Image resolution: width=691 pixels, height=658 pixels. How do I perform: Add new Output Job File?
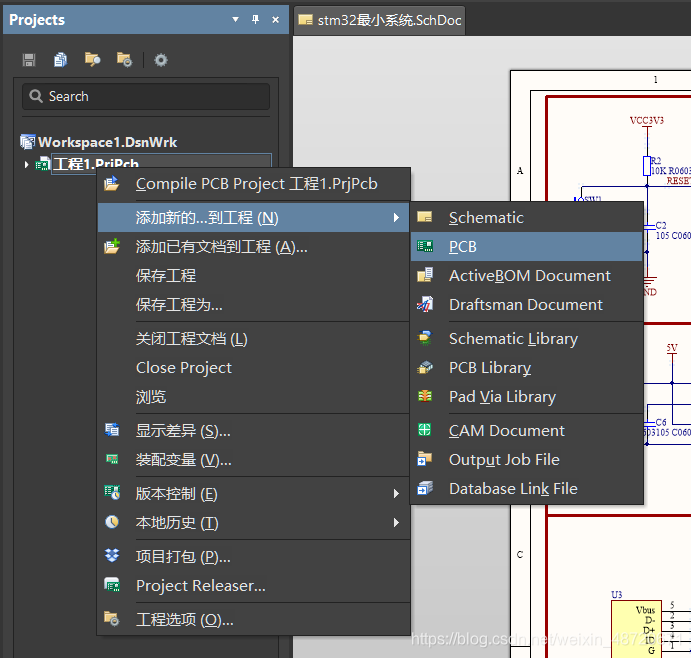point(527,460)
